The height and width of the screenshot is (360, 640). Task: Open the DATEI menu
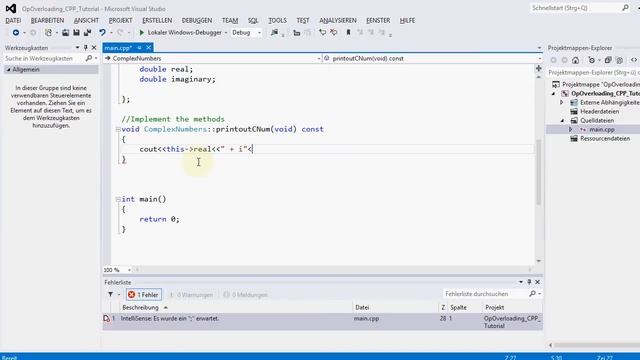click(x=13, y=20)
